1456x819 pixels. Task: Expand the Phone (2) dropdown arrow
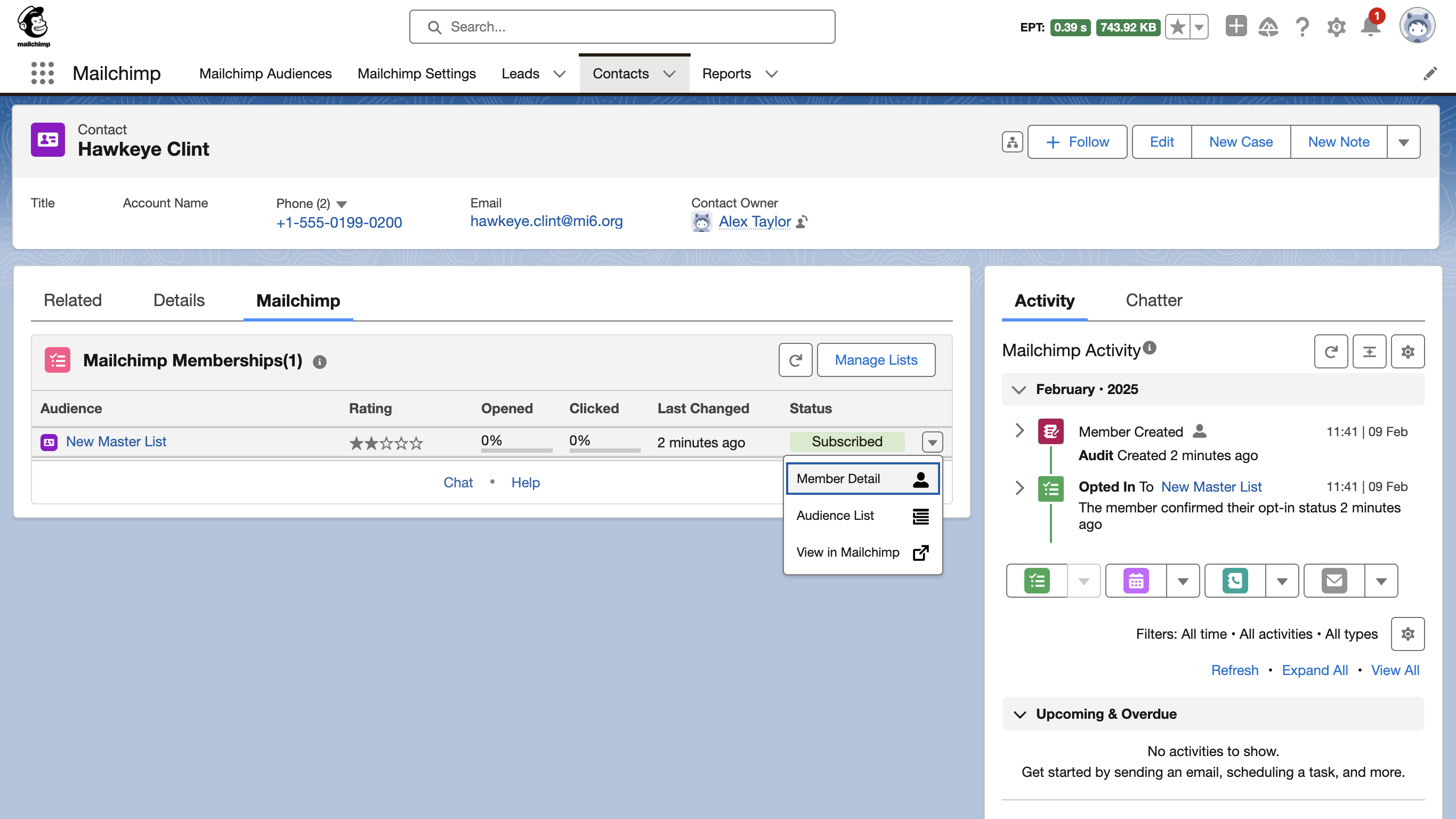342,204
